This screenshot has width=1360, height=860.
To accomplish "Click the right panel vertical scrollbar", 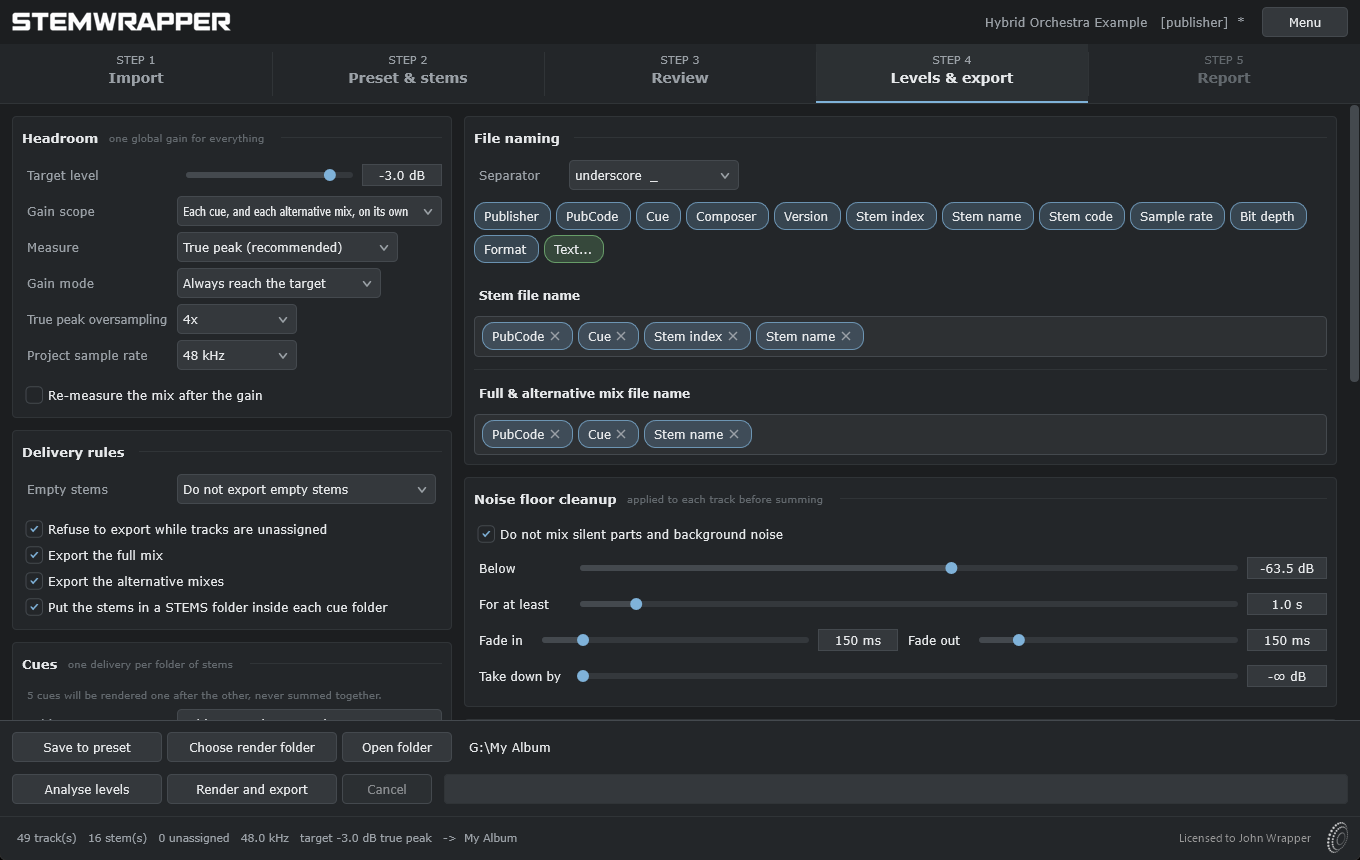I will [x=1354, y=243].
